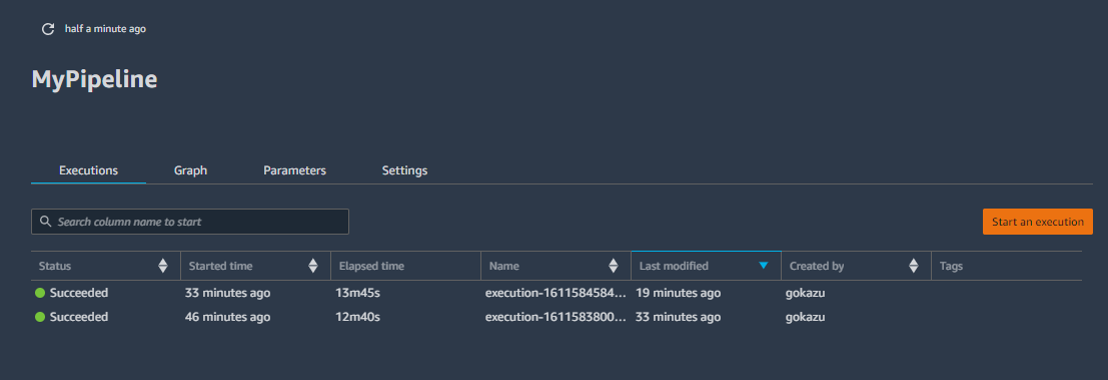Sort by Name column arrows
Viewport: 1108px width, 380px height.
[613, 266]
